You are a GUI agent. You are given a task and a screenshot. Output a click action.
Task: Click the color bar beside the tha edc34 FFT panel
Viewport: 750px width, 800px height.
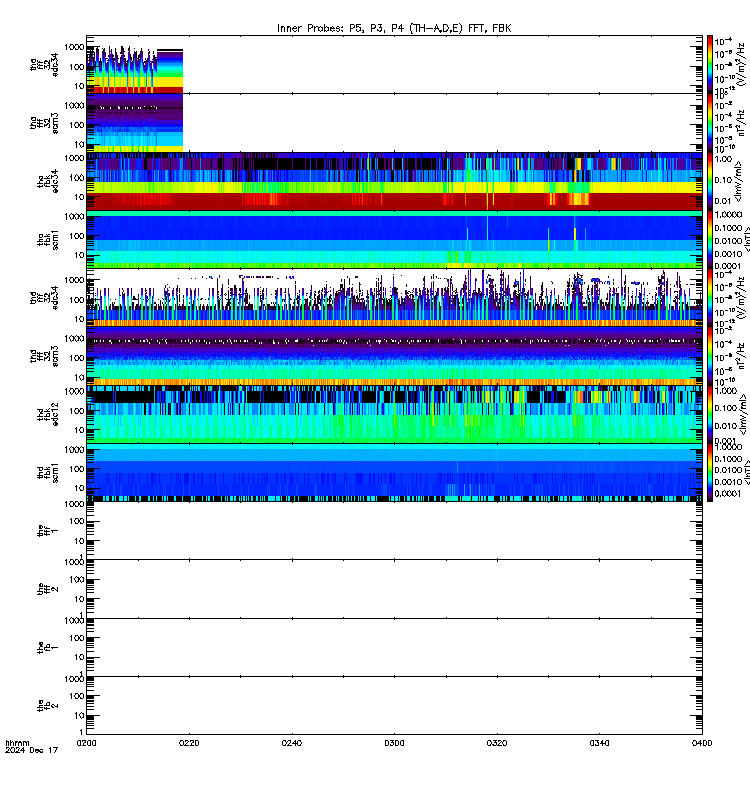coord(710,64)
